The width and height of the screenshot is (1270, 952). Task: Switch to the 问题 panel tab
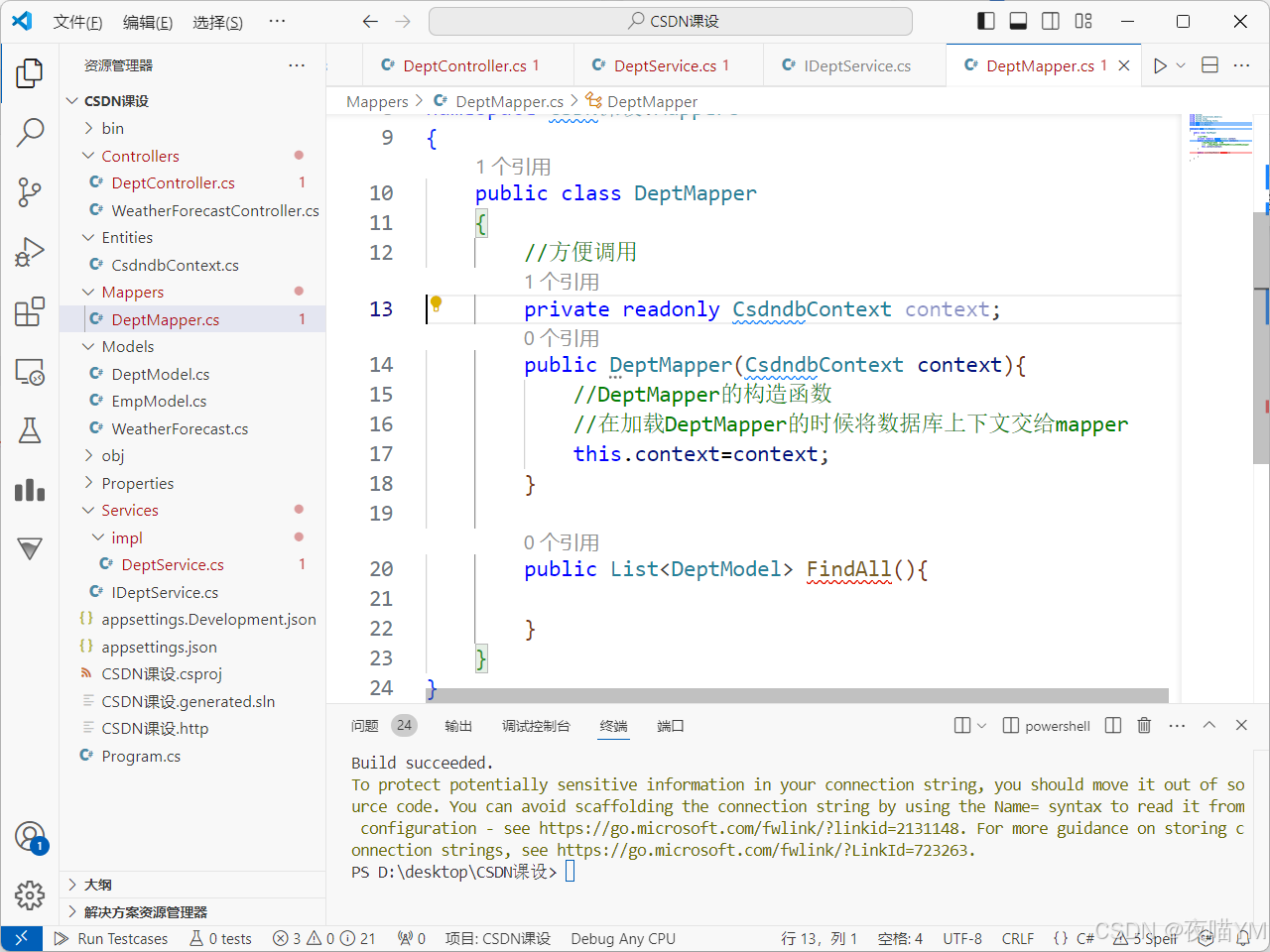click(383, 726)
